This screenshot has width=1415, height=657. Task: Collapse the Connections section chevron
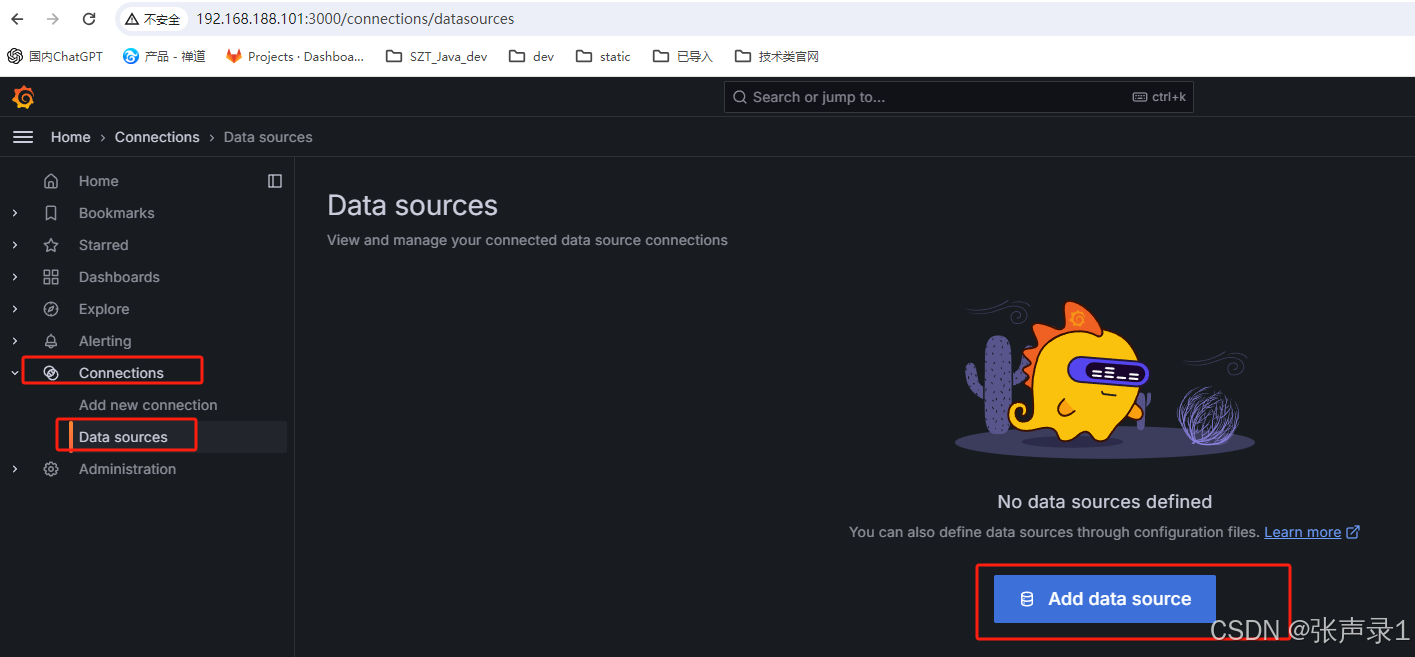point(15,373)
